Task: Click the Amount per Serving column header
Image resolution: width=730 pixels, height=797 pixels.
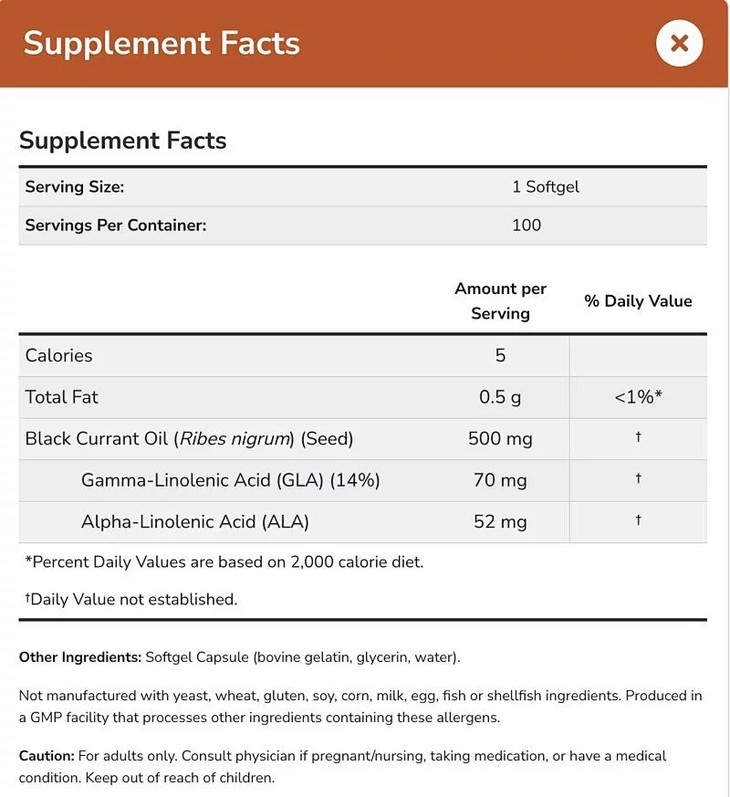Action: click(500, 300)
